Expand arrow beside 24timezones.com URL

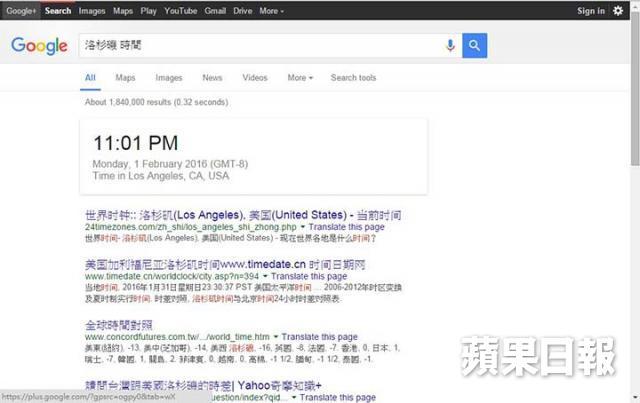pyautogui.click(x=302, y=227)
